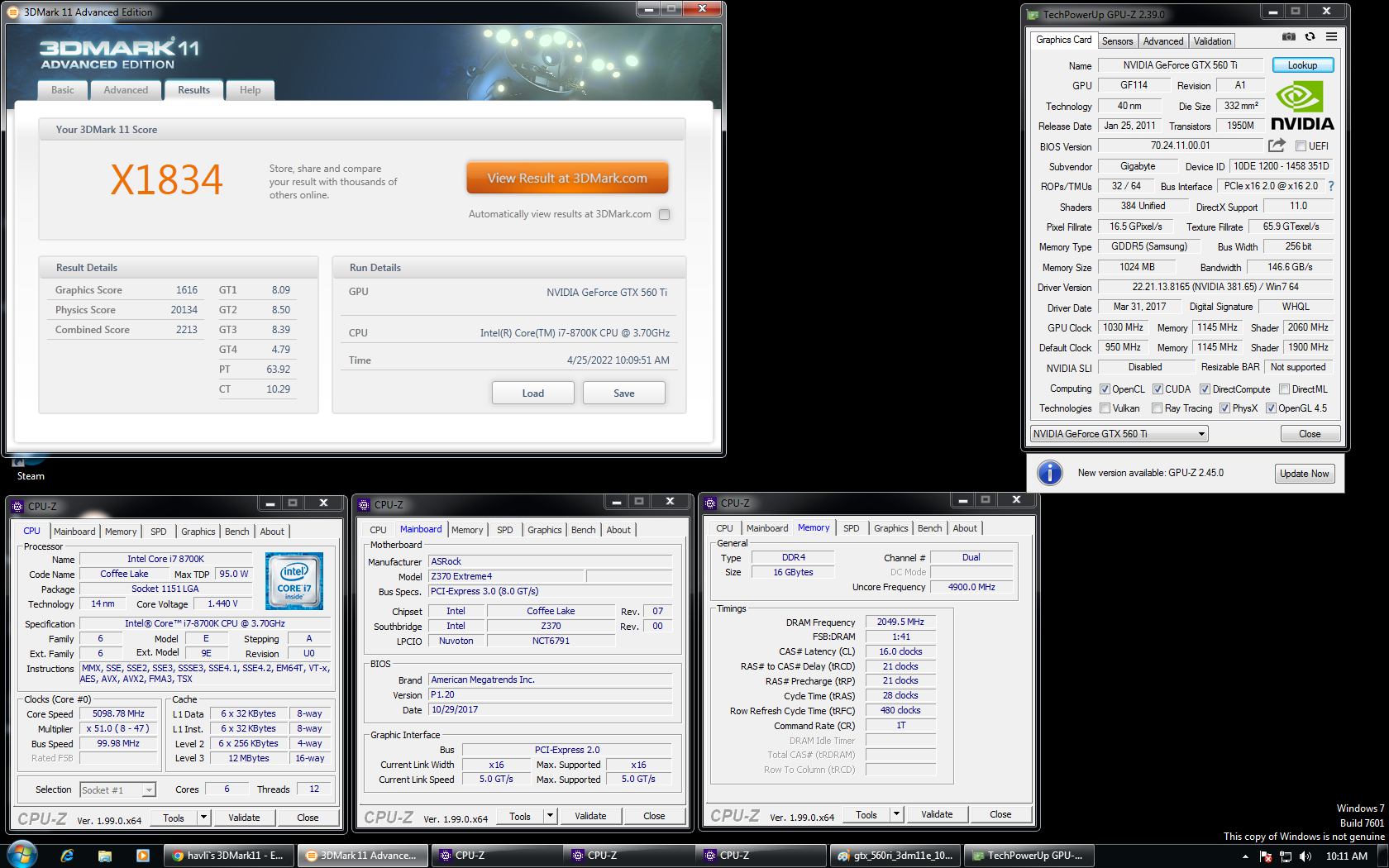Switch to havli's 3DMark11 Chrome taskbar item

[229, 856]
